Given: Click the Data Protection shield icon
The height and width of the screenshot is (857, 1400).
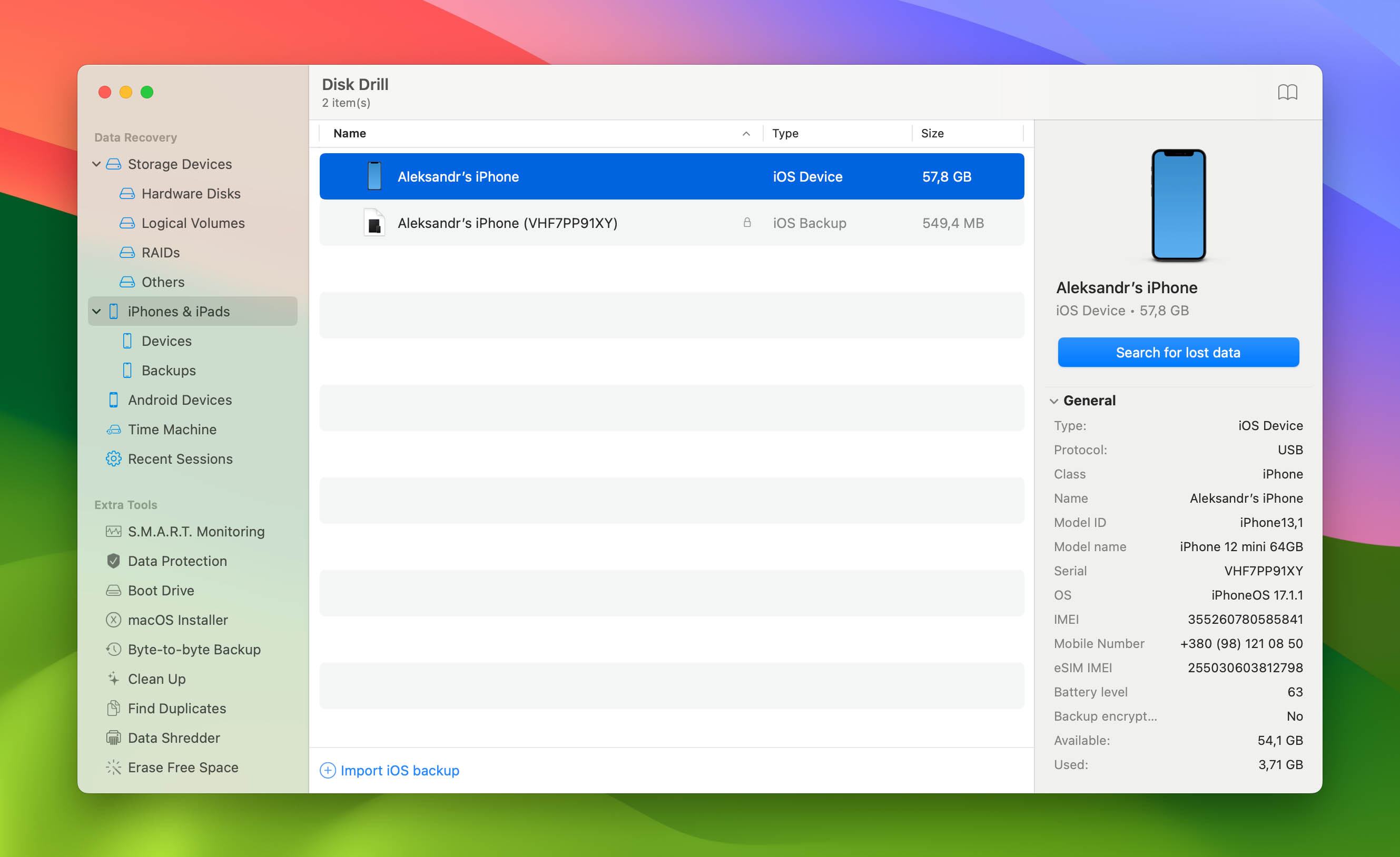Looking at the screenshot, I should (x=114, y=561).
